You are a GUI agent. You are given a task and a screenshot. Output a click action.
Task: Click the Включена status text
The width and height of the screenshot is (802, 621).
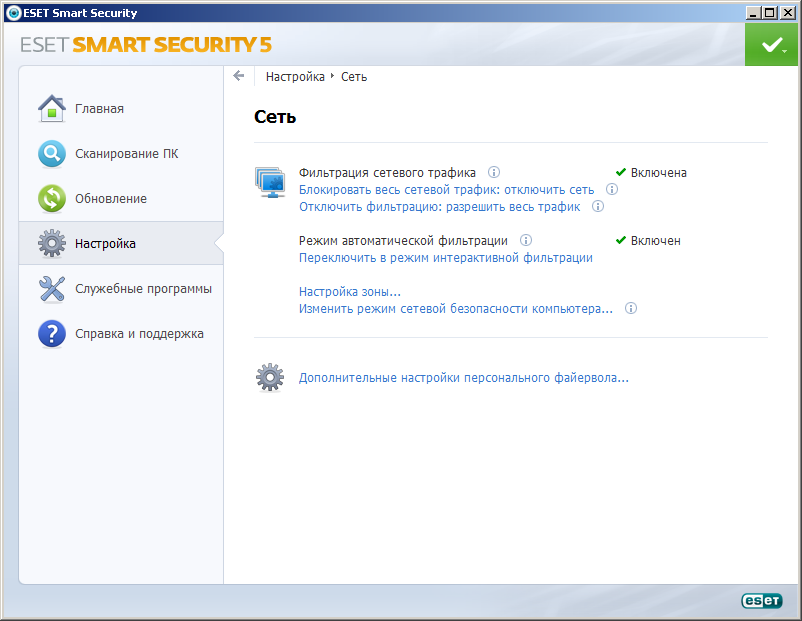[658, 172]
